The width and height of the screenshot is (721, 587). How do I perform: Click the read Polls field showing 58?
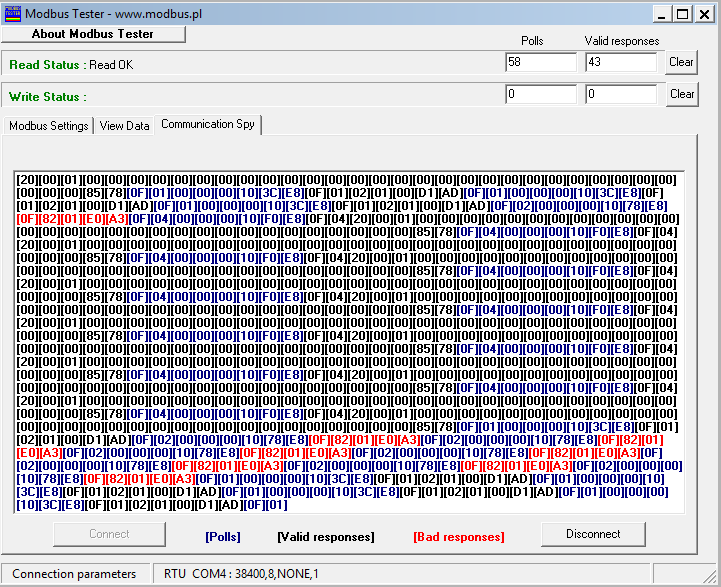[x=541, y=62]
